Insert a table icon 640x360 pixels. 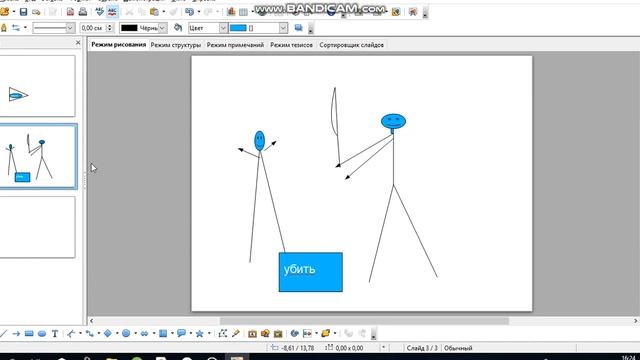(x=244, y=12)
